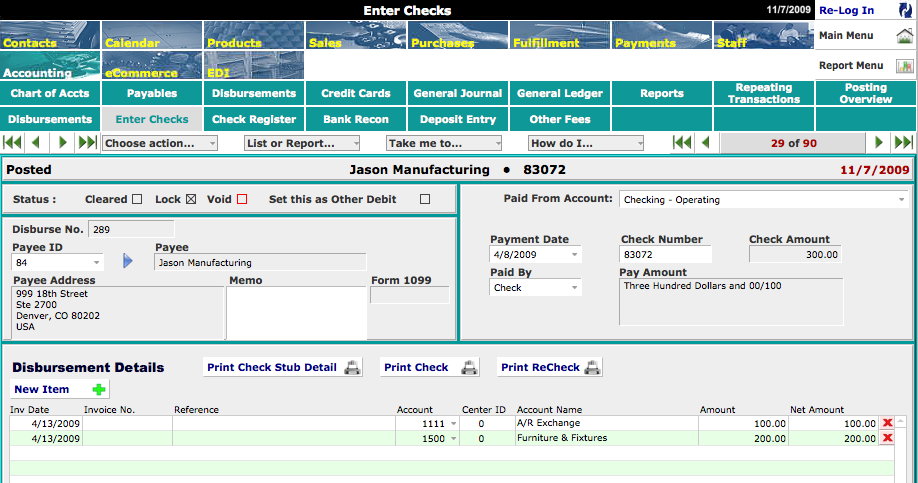Open the Contacts module tile
The height and width of the screenshot is (483, 918).
coord(50,35)
